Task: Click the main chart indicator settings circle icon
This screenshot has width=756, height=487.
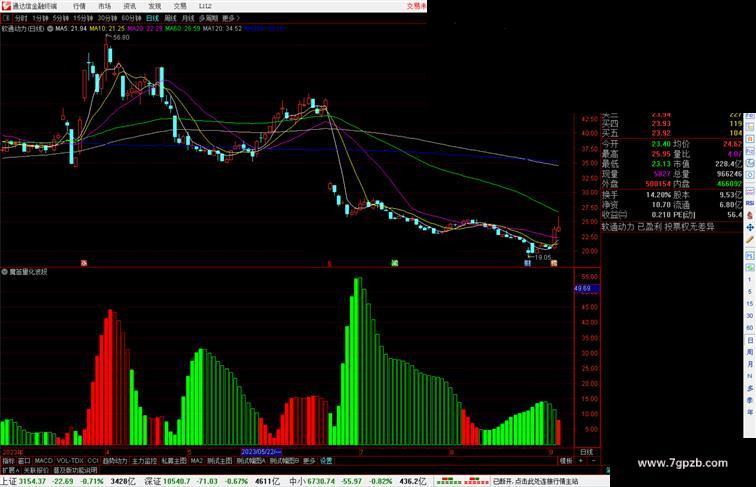Action: coord(50,29)
